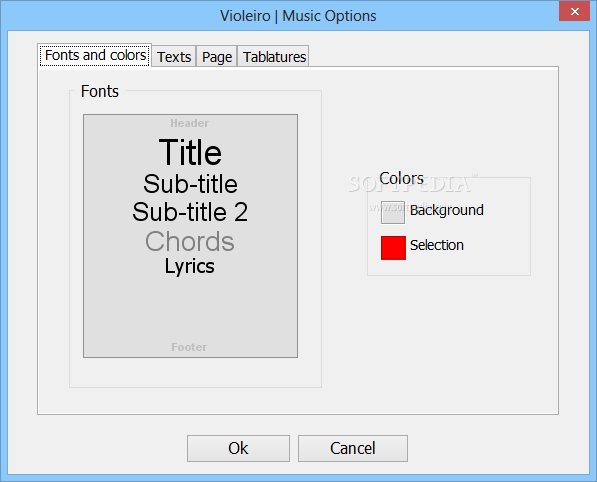The image size is (597, 482).
Task: Select the Title font sample
Action: click(190, 152)
